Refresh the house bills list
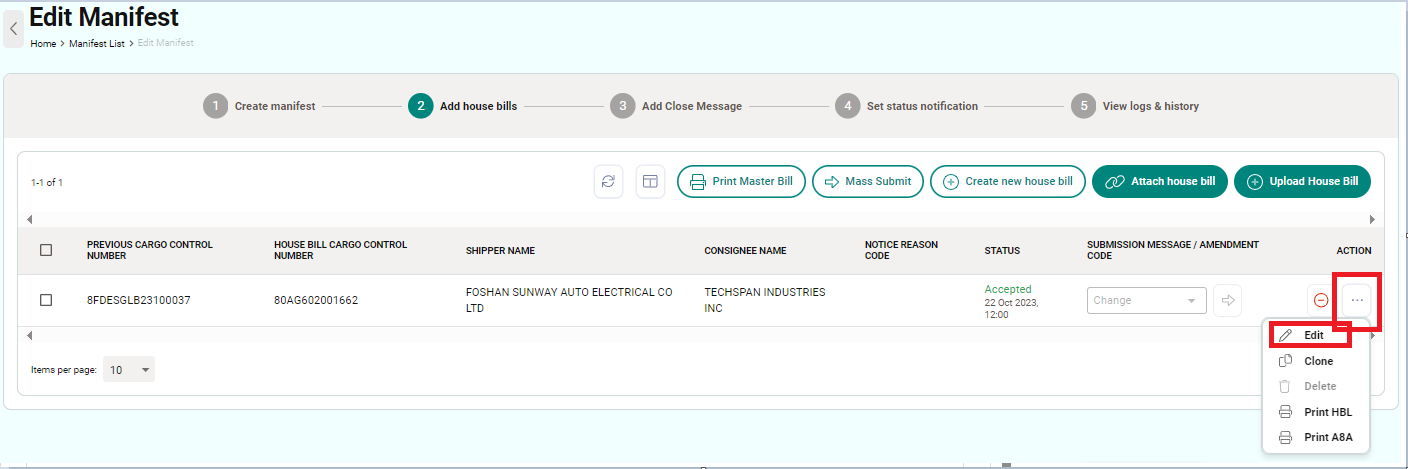The width and height of the screenshot is (1408, 469). (x=608, y=181)
